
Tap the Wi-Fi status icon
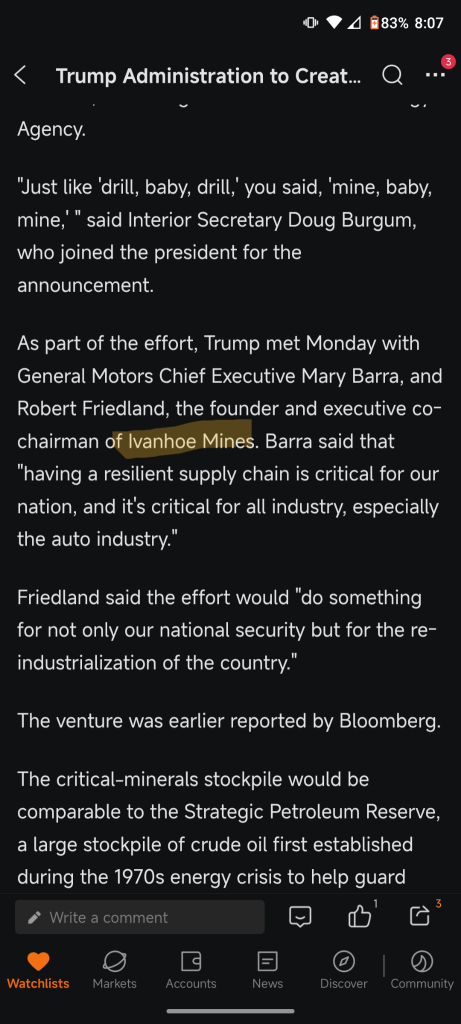pos(334,23)
